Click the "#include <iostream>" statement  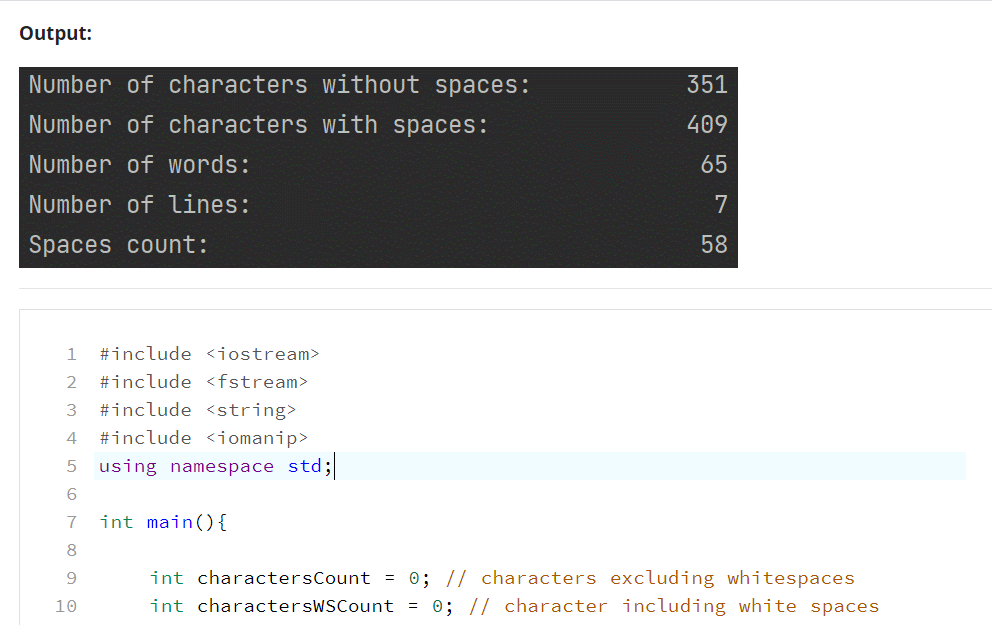(208, 353)
